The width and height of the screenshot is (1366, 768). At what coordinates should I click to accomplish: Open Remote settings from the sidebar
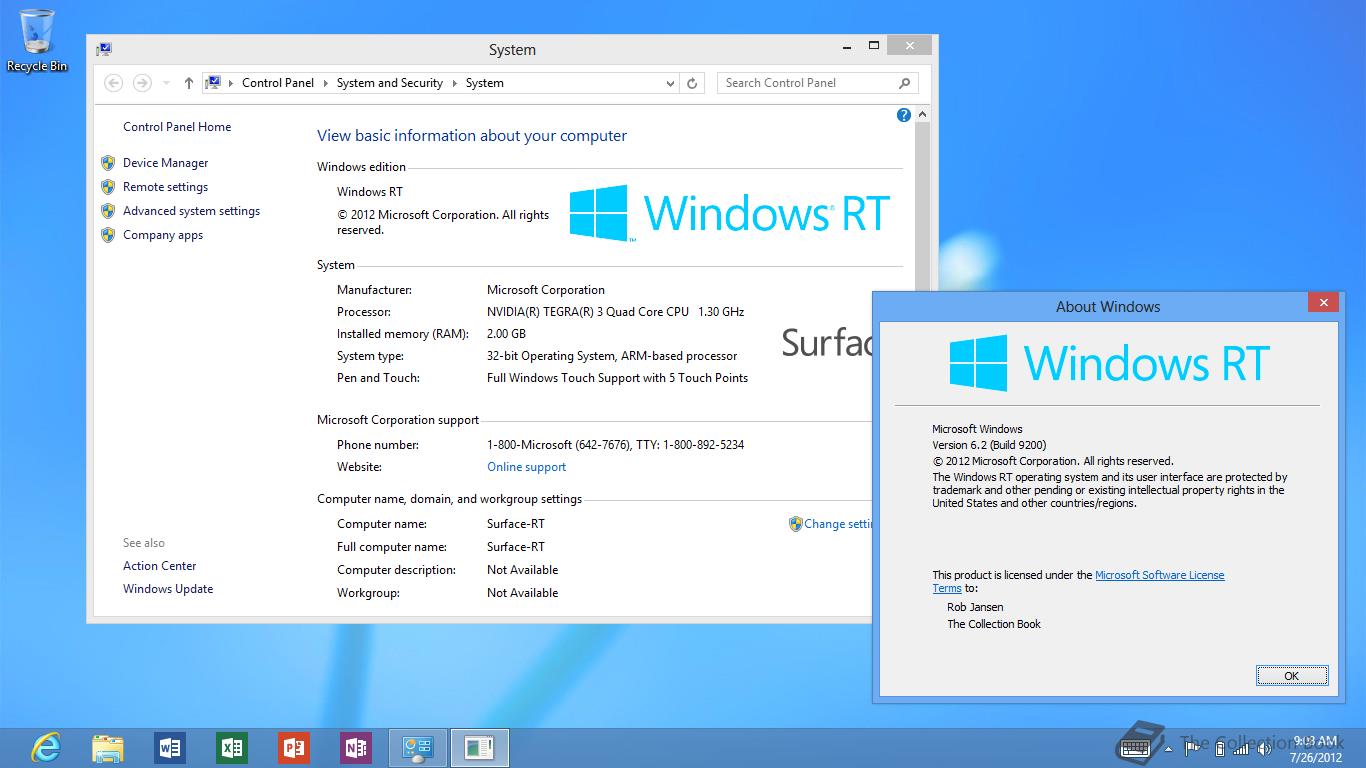coord(166,187)
